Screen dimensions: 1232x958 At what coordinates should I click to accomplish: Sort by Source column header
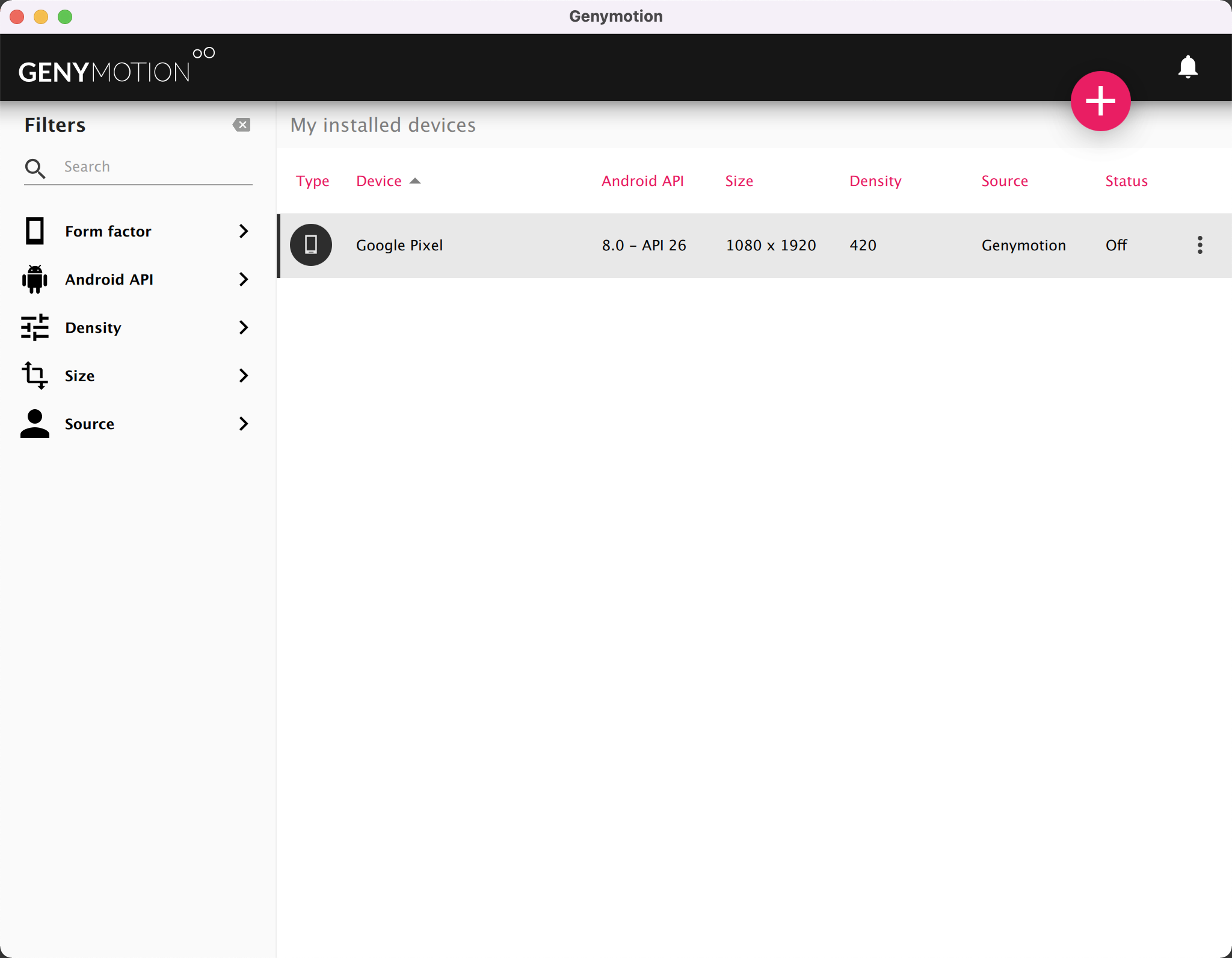1005,181
